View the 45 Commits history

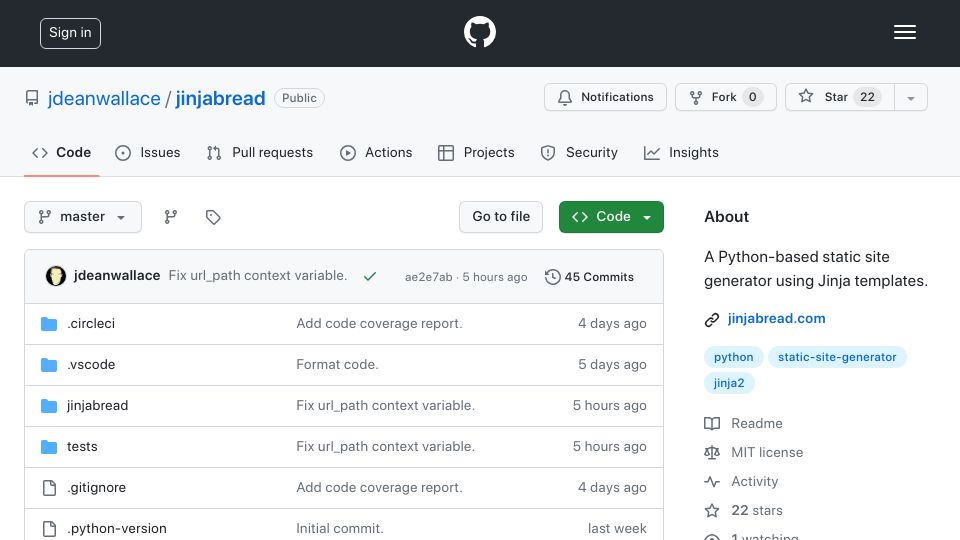tap(589, 277)
